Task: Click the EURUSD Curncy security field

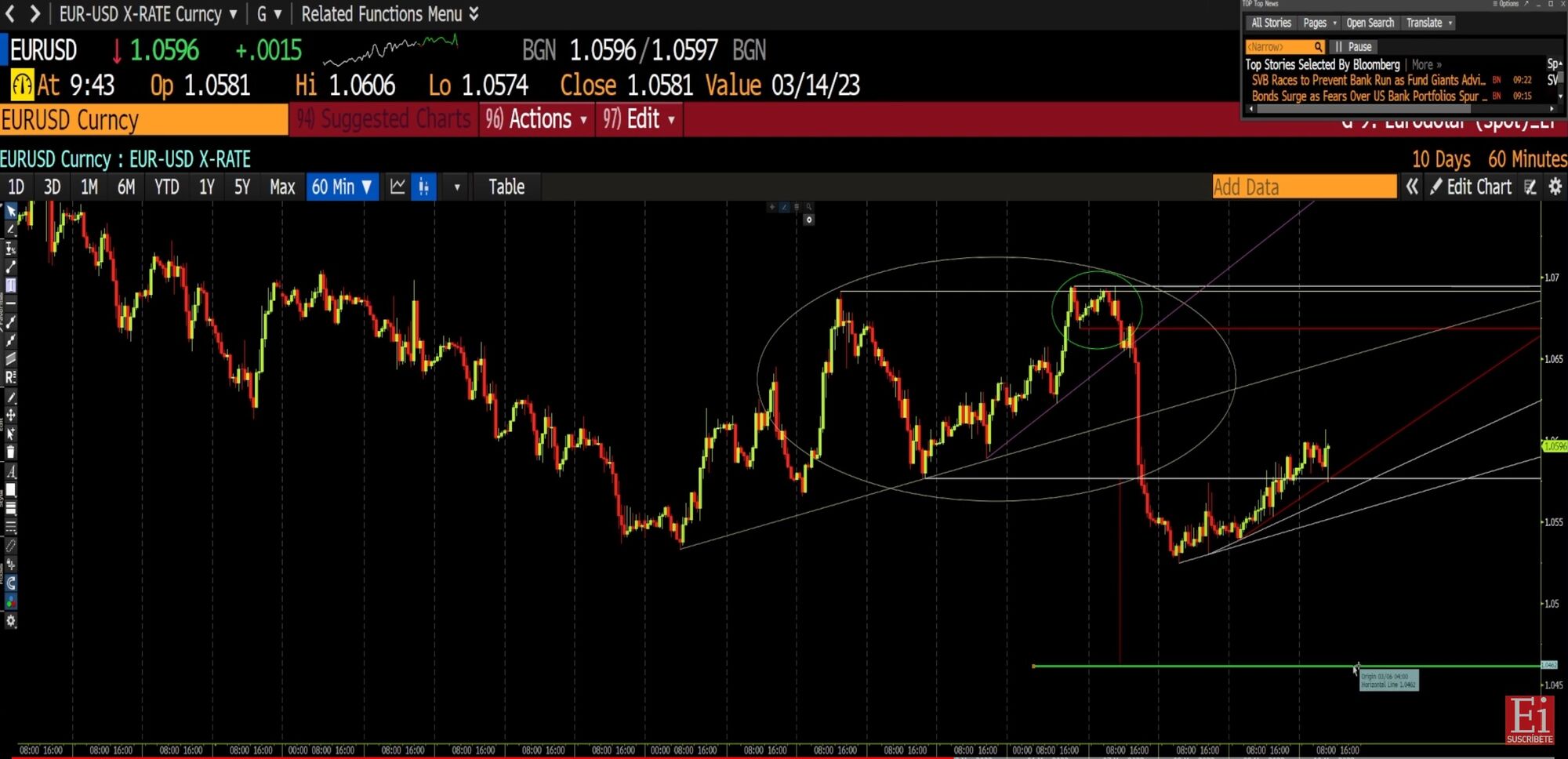Action: click(144, 119)
